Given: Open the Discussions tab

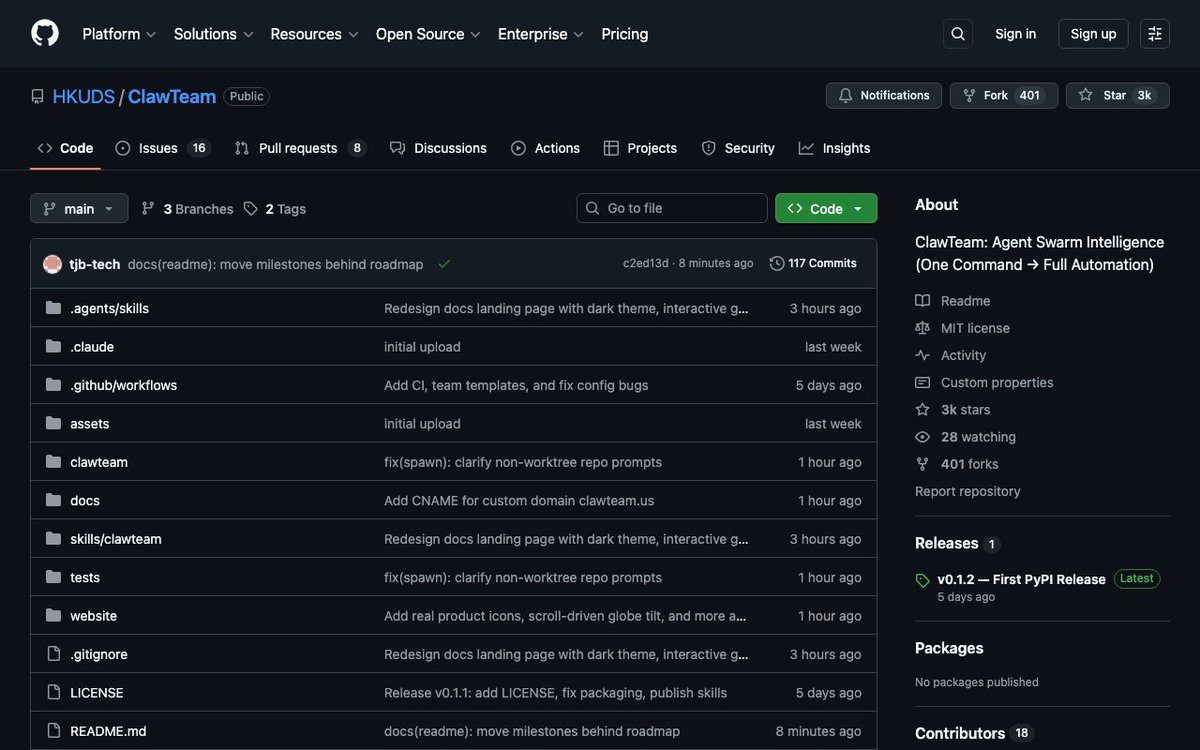Looking at the screenshot, I should [438, 148].
